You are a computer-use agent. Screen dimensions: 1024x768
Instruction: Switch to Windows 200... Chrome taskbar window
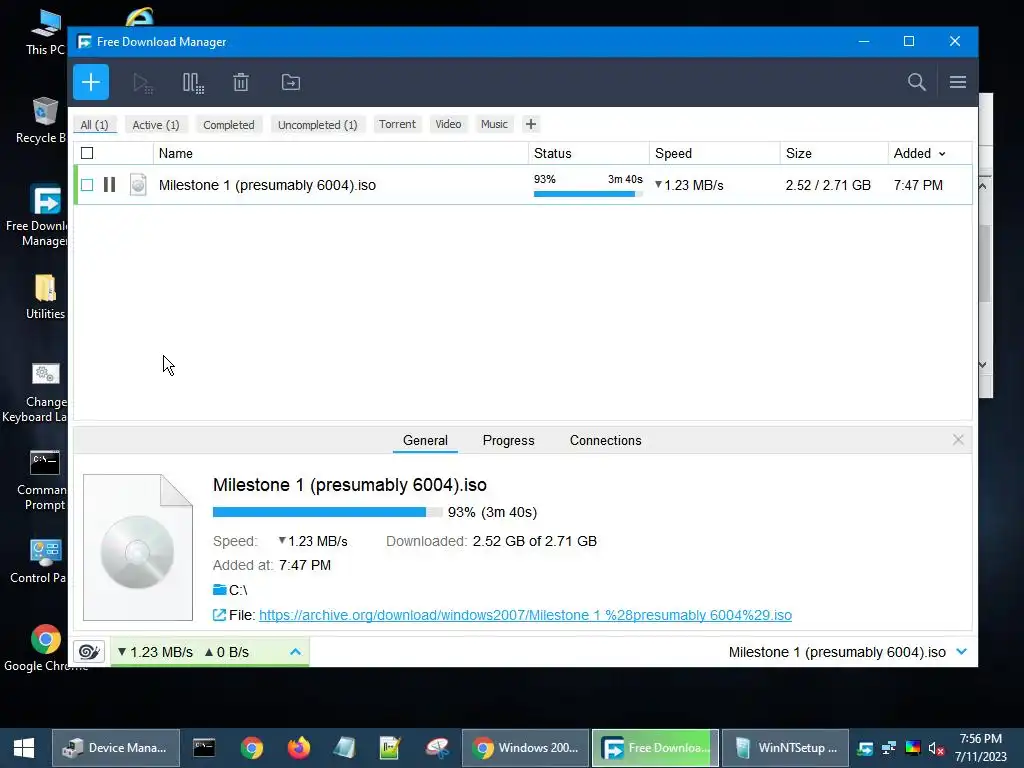525,748
